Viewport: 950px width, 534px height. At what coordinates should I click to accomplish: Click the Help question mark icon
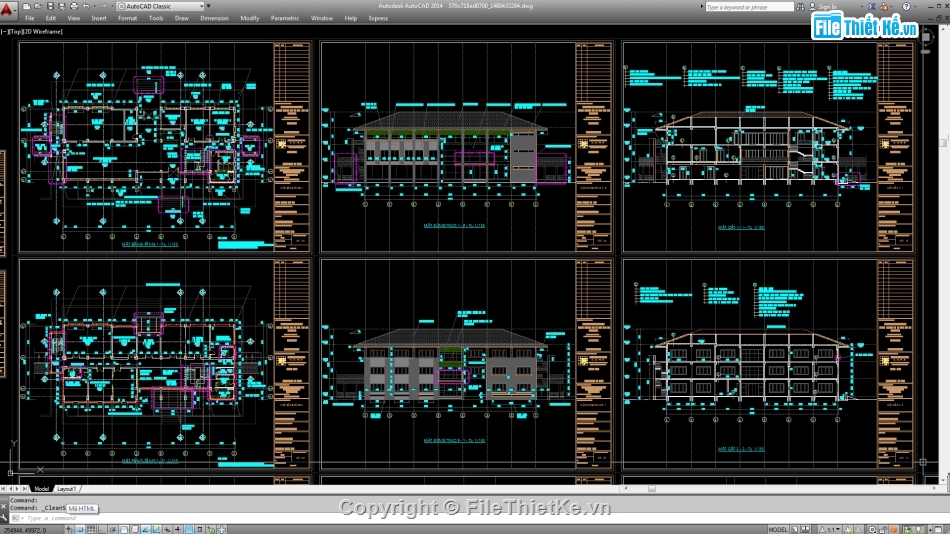coord(906,7)
